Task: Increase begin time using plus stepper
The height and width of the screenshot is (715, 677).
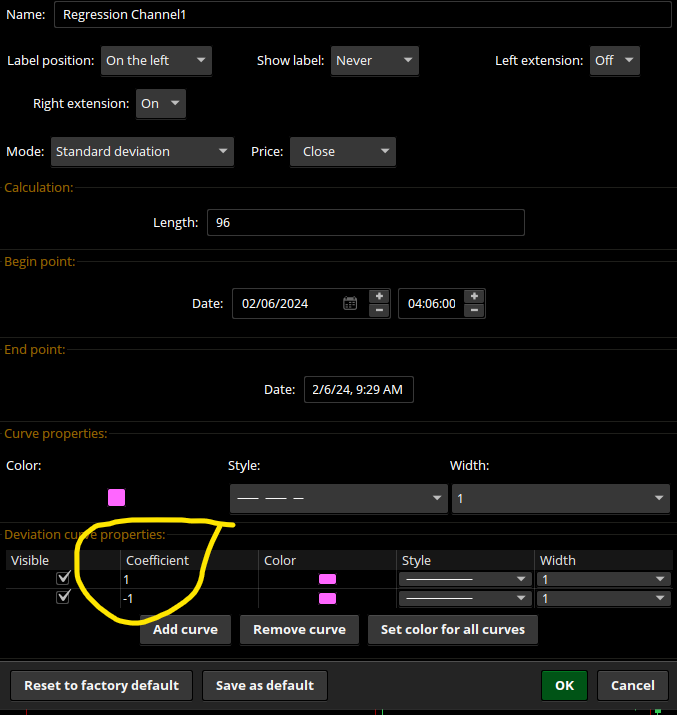Action: point(475,296)
